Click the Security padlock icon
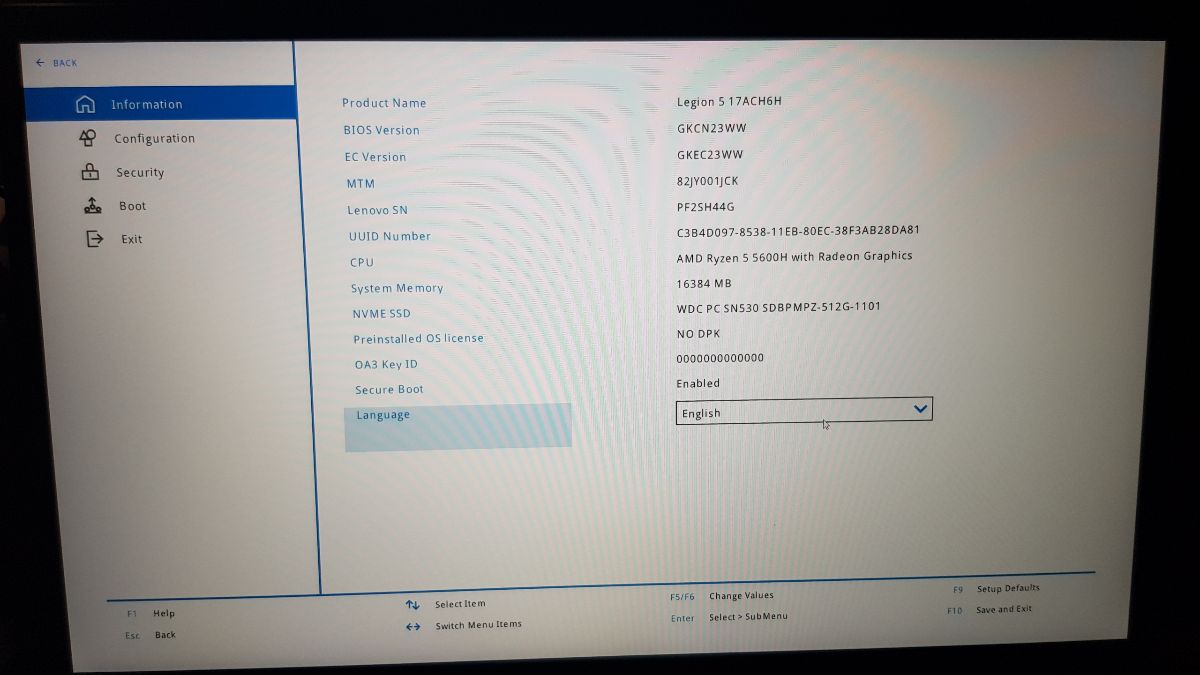This screenshot has width=1200, height=675. pyautogui.click(x=90, y=171)
